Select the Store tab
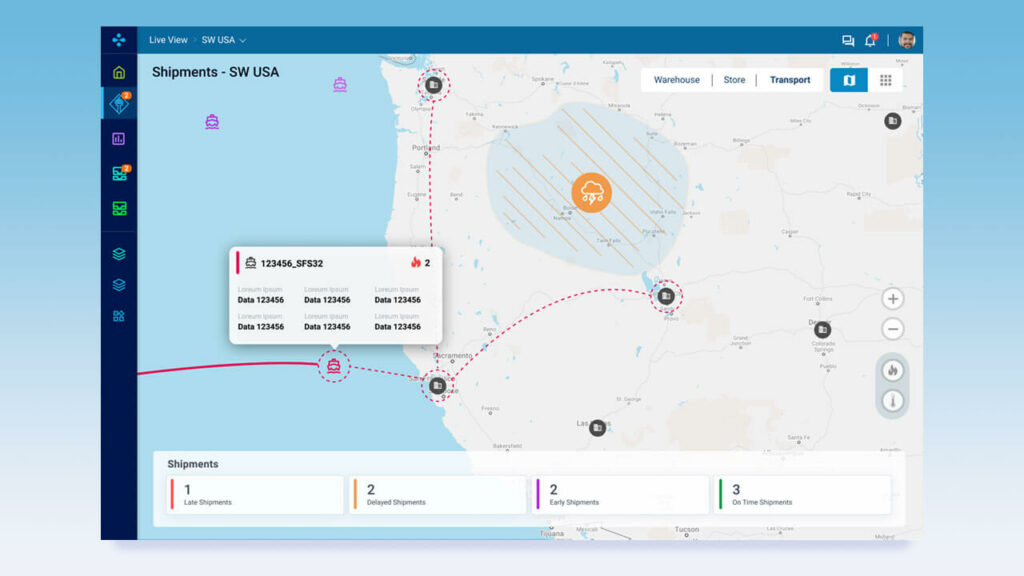1024x576 pixels. point(734,80)
